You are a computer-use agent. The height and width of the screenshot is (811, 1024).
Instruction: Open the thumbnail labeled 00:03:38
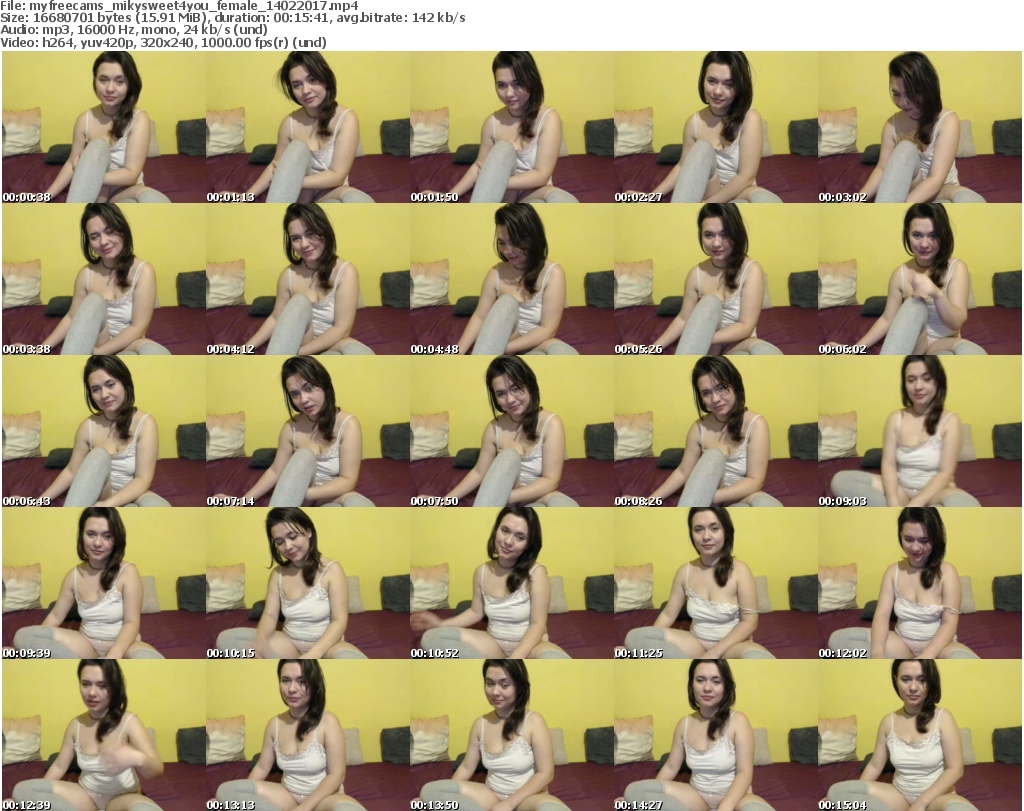(x=104, y=279)
